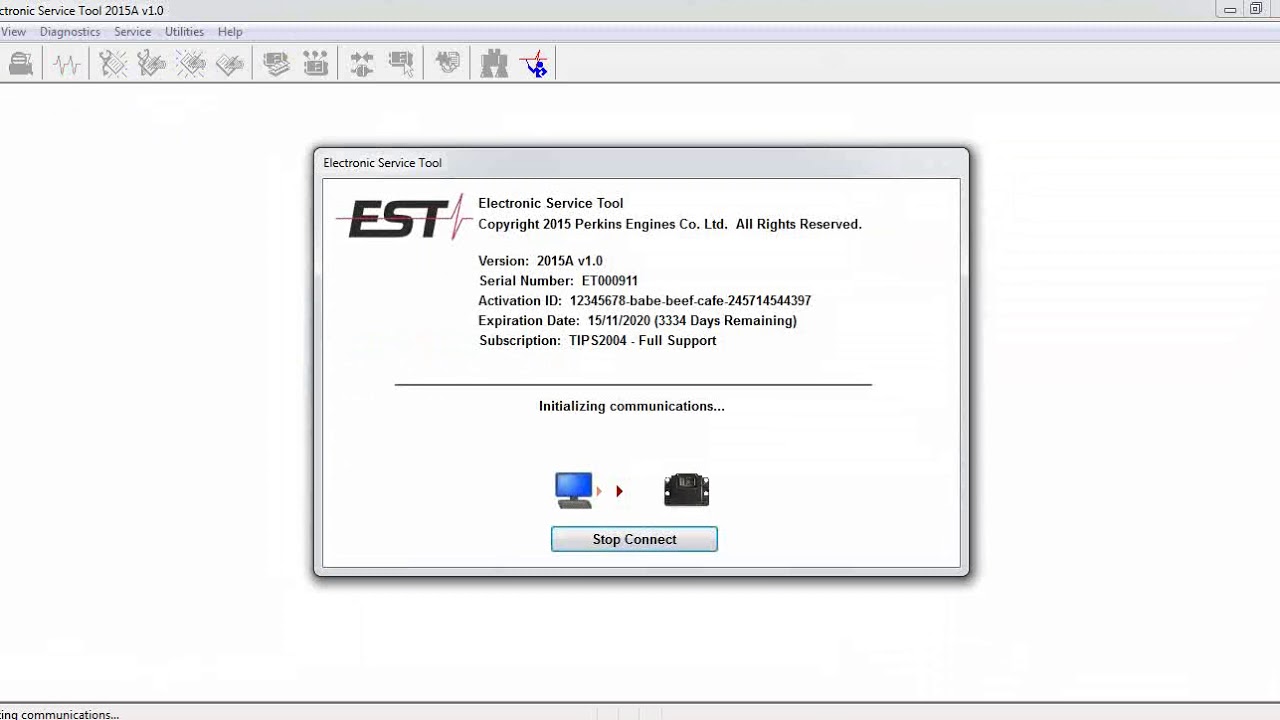
Task: Restore down the main application window
Action: click(1256, 10)
